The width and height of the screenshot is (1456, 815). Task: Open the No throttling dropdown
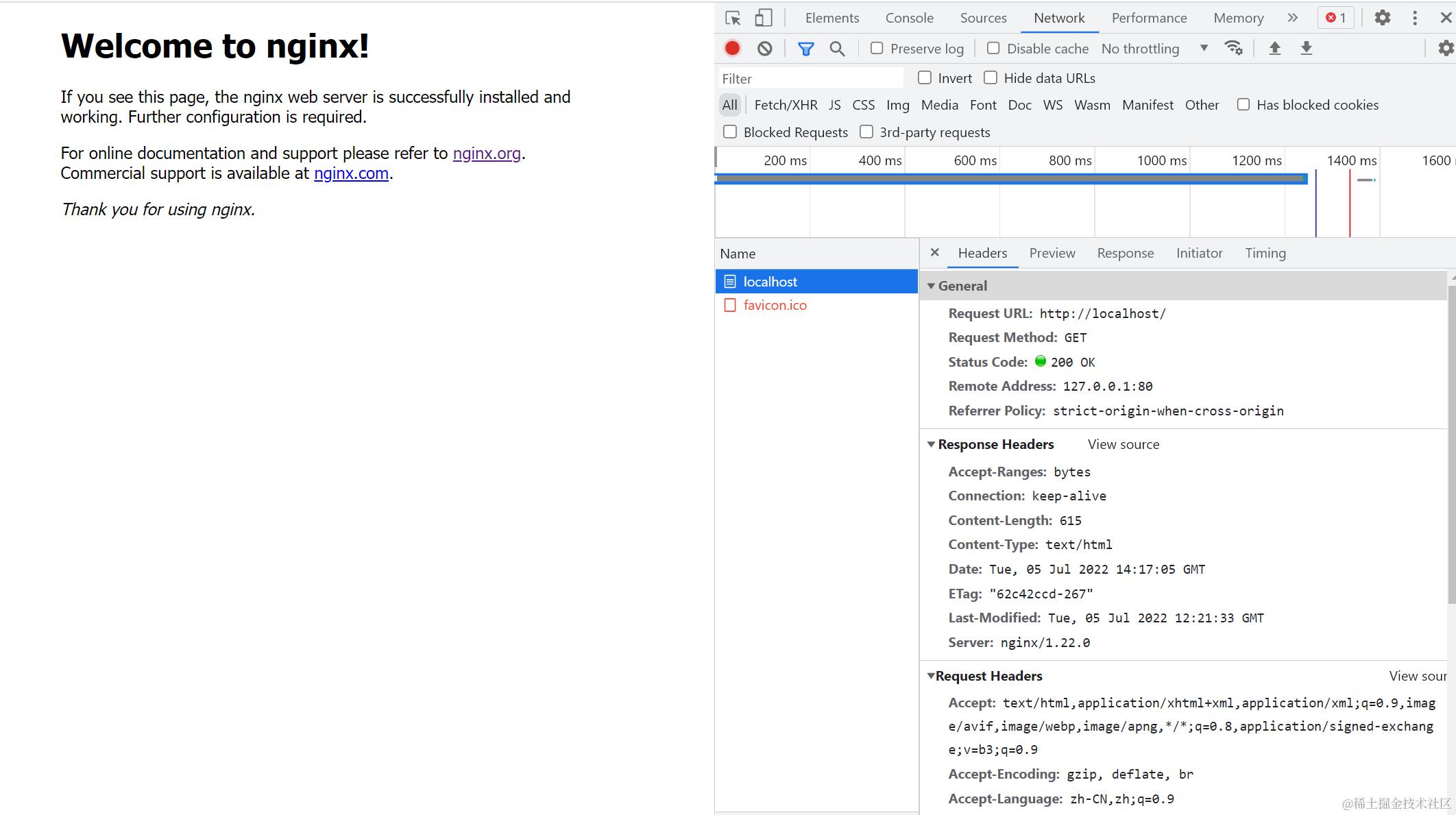(1154, 48)
